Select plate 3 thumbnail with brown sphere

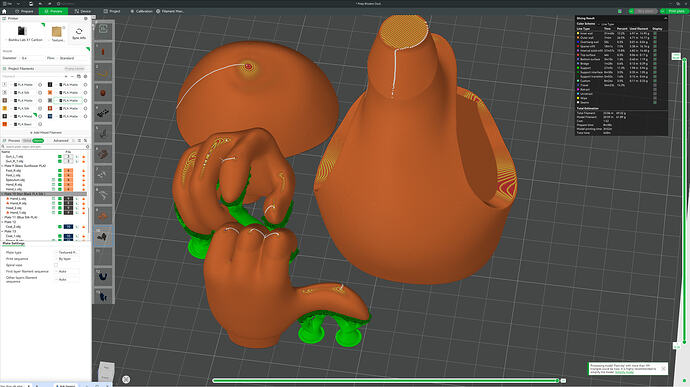103,93
